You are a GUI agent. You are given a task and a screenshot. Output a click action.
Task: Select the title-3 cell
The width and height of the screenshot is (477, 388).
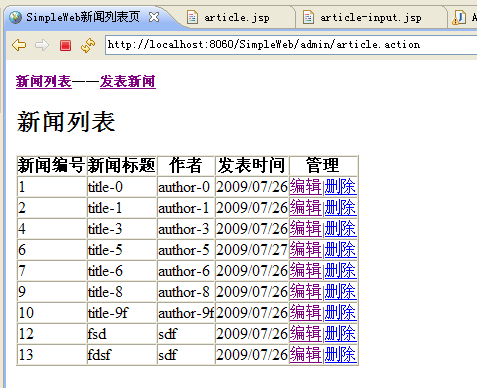tap(122, 229)
